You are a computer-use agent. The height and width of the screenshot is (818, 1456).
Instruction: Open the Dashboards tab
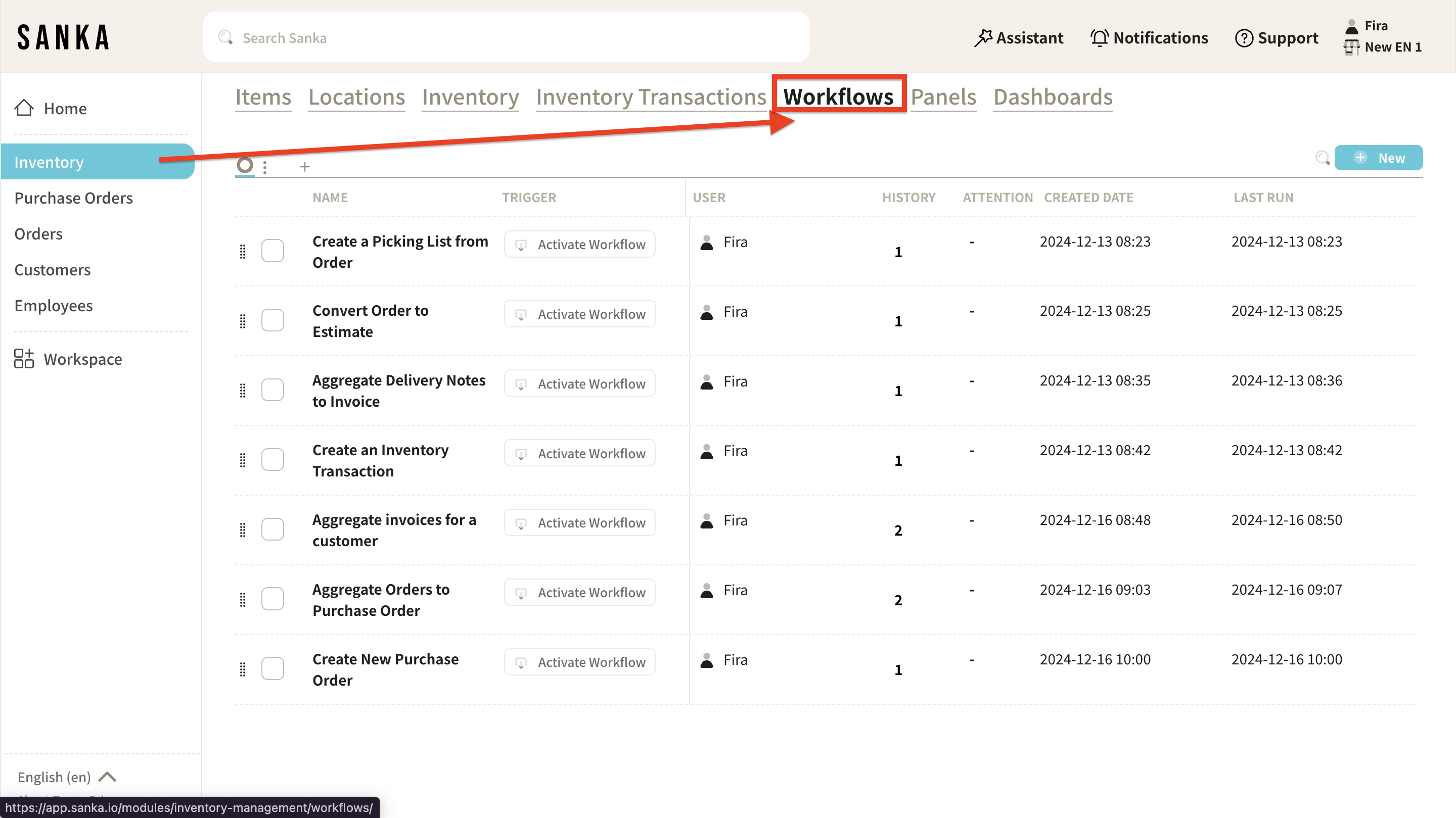point(1053,97)
